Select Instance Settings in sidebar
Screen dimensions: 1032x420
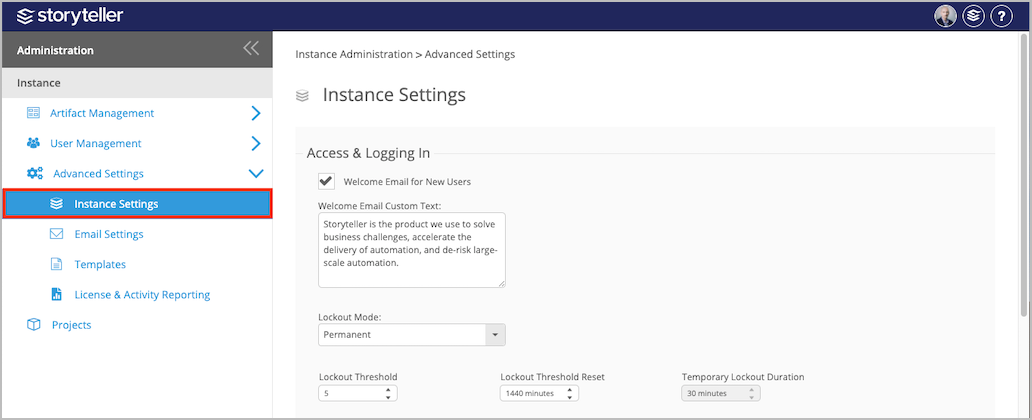tap(138, 204)
